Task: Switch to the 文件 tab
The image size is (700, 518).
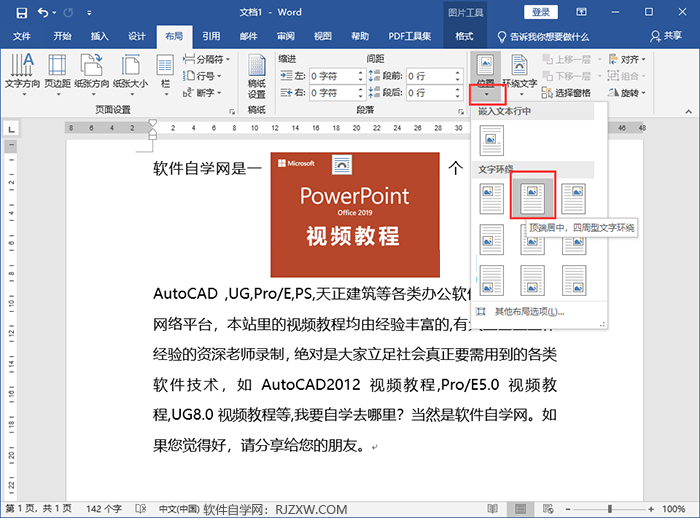Action: pyautogui.click(x=22, y=36)
